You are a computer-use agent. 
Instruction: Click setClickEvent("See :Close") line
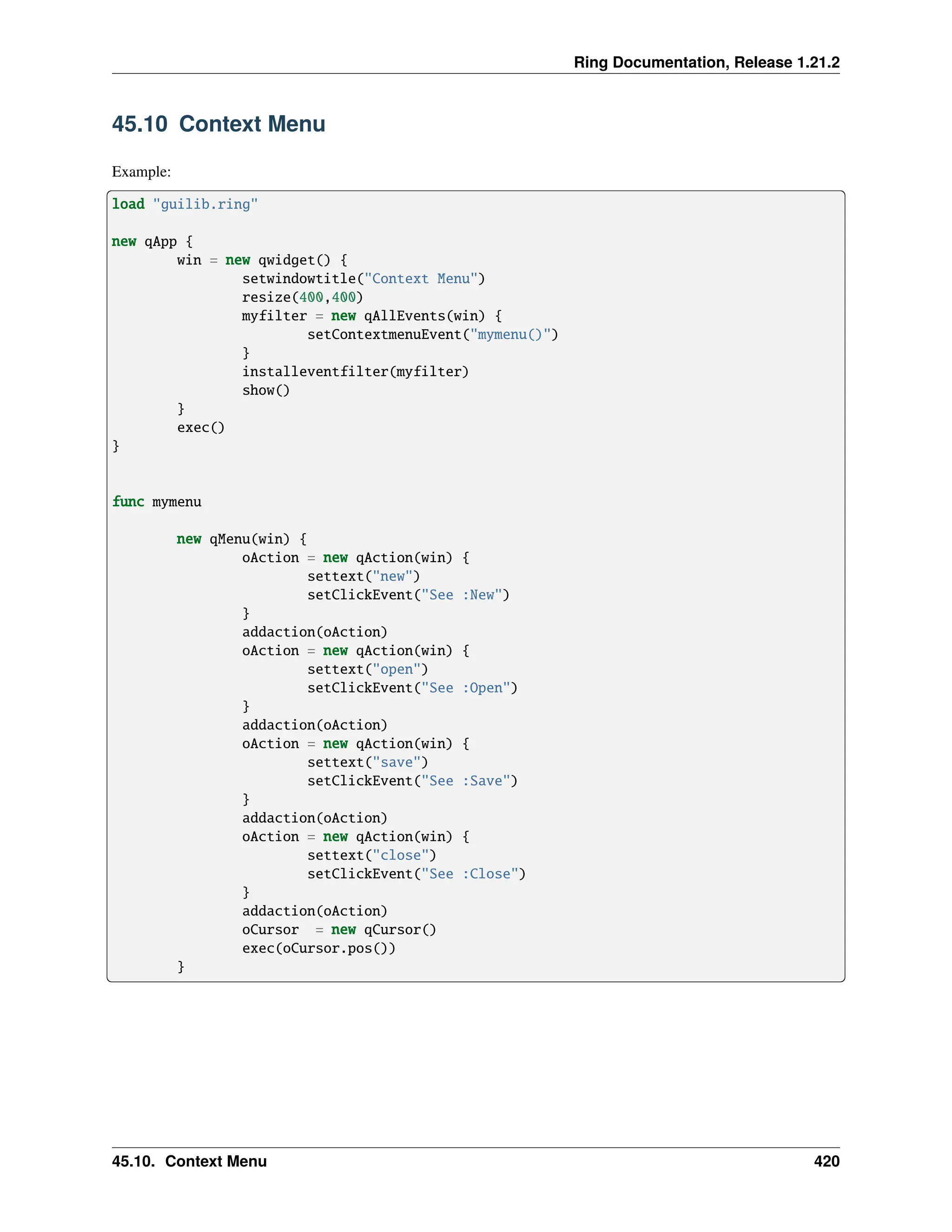tap(416, 874)
